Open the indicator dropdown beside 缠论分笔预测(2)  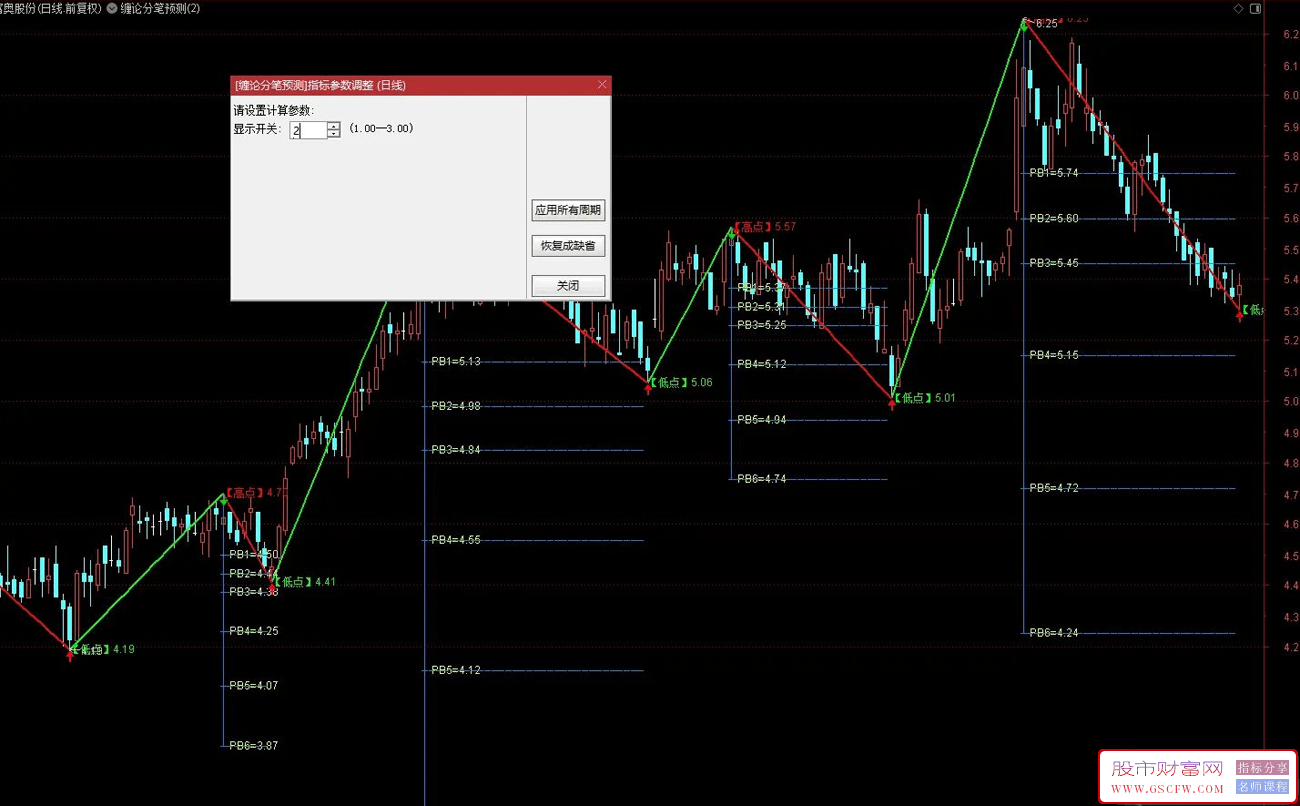coord(111,8)
